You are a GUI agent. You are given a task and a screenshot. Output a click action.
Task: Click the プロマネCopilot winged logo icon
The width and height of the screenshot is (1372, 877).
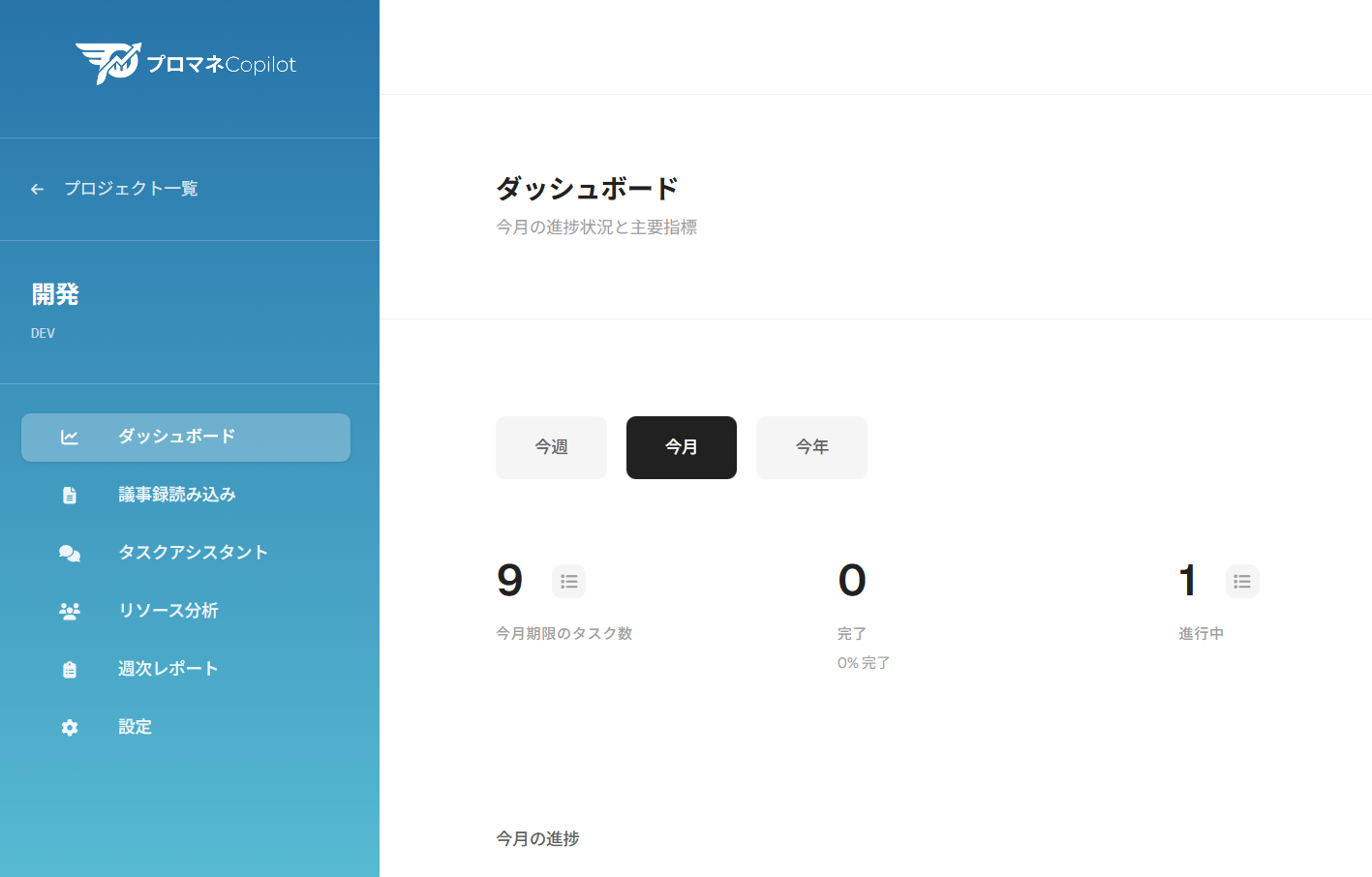pos(108,63)
